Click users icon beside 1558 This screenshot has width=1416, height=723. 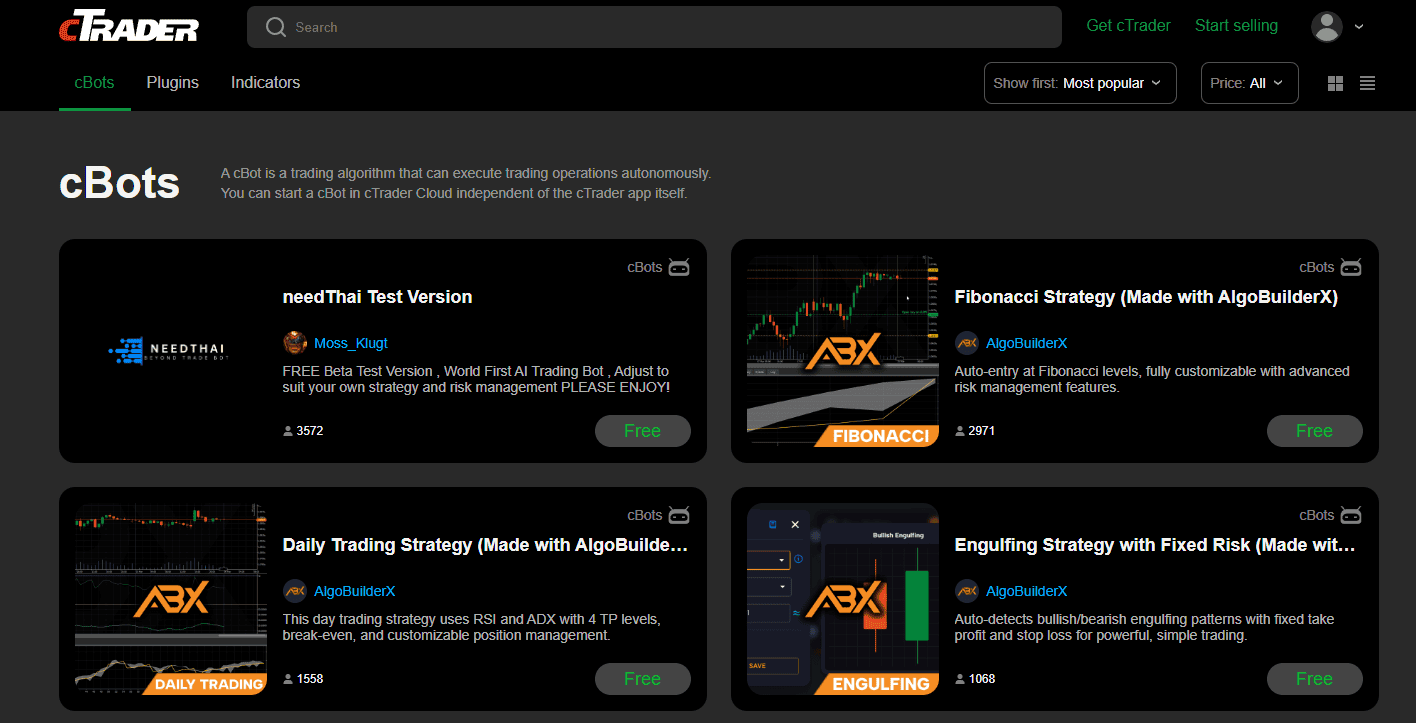[288, 679]
